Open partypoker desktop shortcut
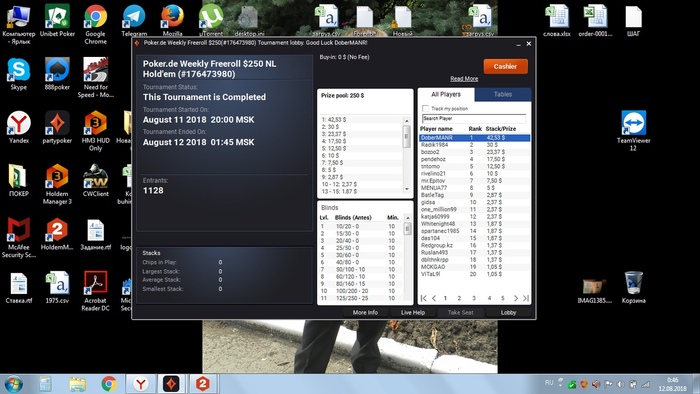Viewport: 700px width, 394px height. [57, 127]
